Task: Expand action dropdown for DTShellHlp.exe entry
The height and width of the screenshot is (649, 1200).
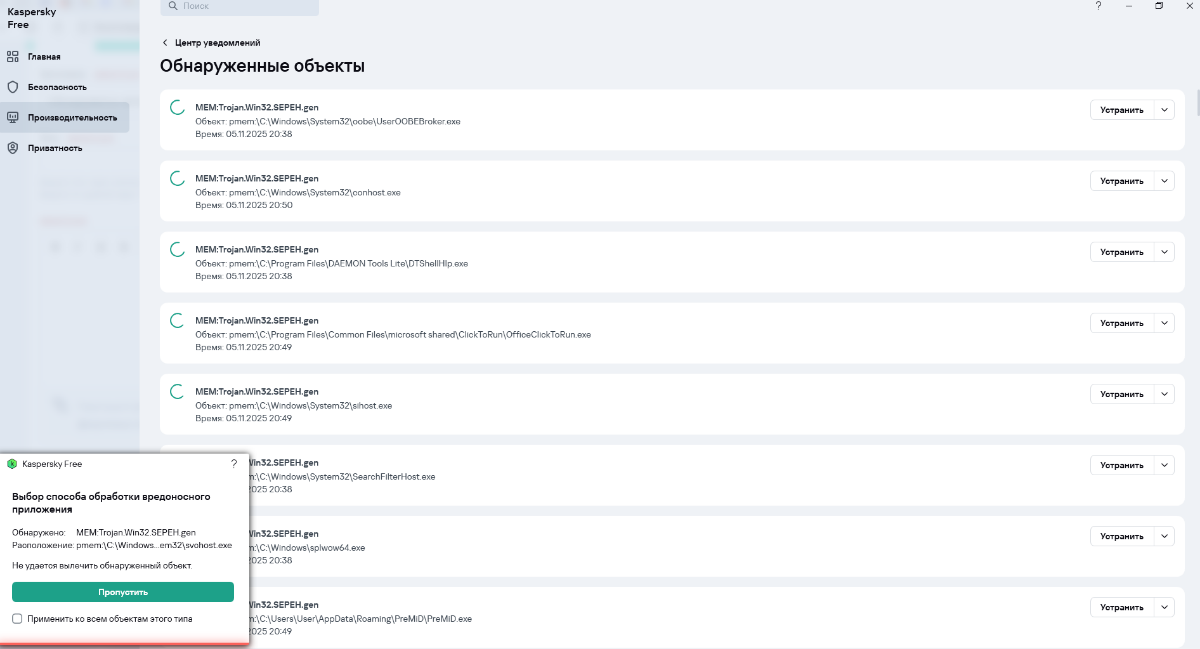Action: pos(1164,252)
